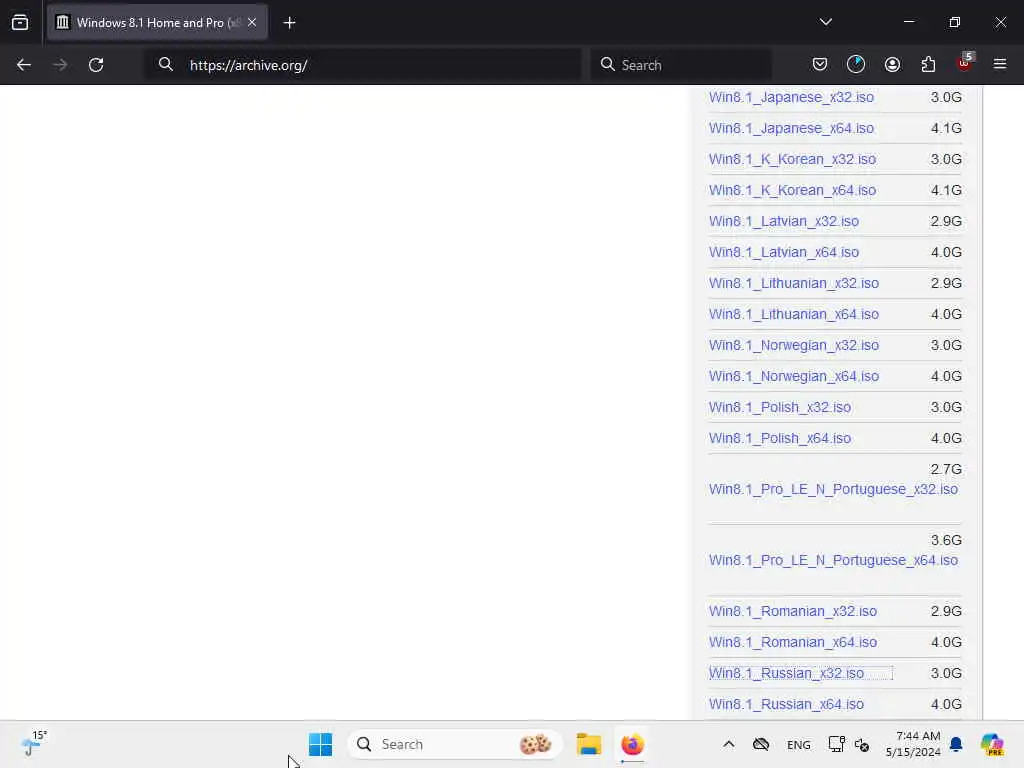The height and width of the screenshot is (768, 1024).
Task: Open the Firefox View tab list icon
Action: (x=20, y=23)
